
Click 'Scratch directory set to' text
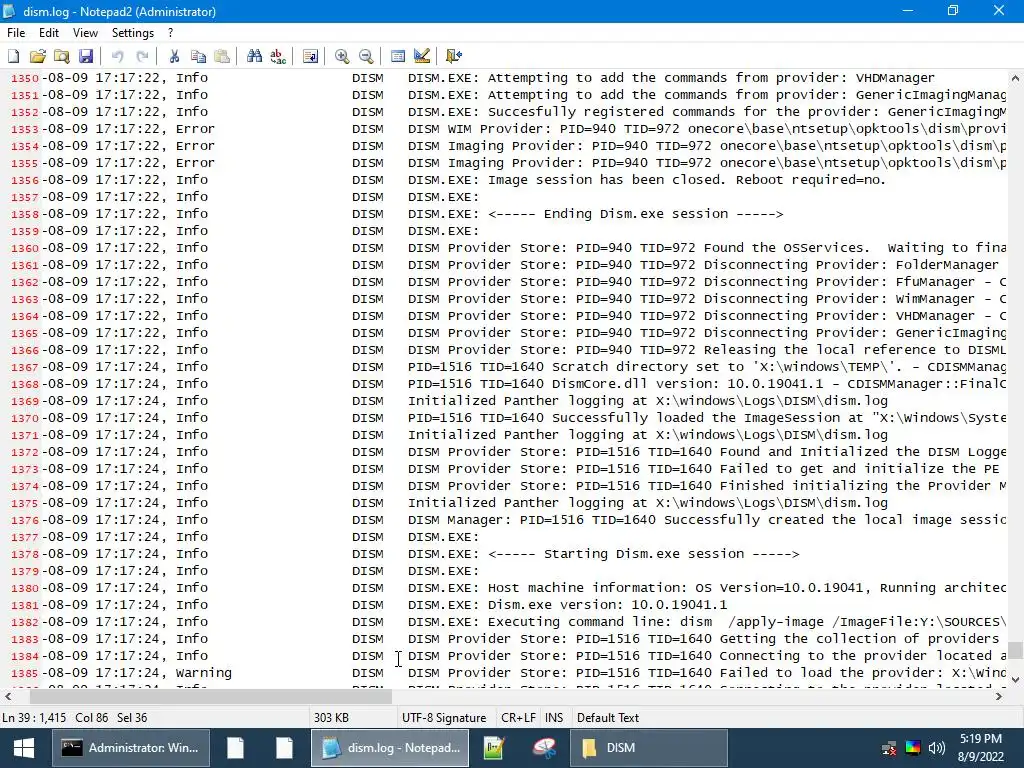tap(648, 367)
